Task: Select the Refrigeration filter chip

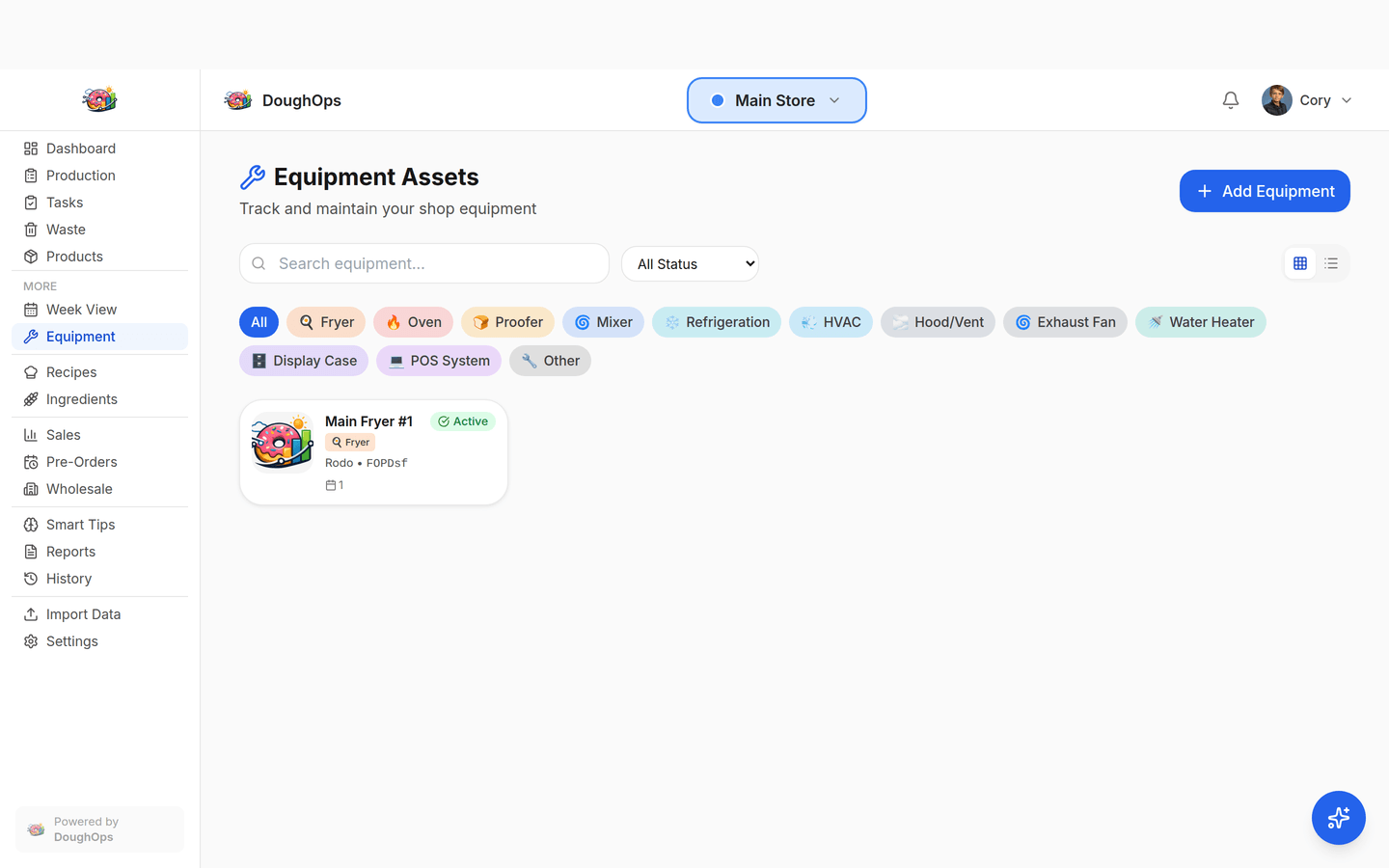Action: pos(717,321)
